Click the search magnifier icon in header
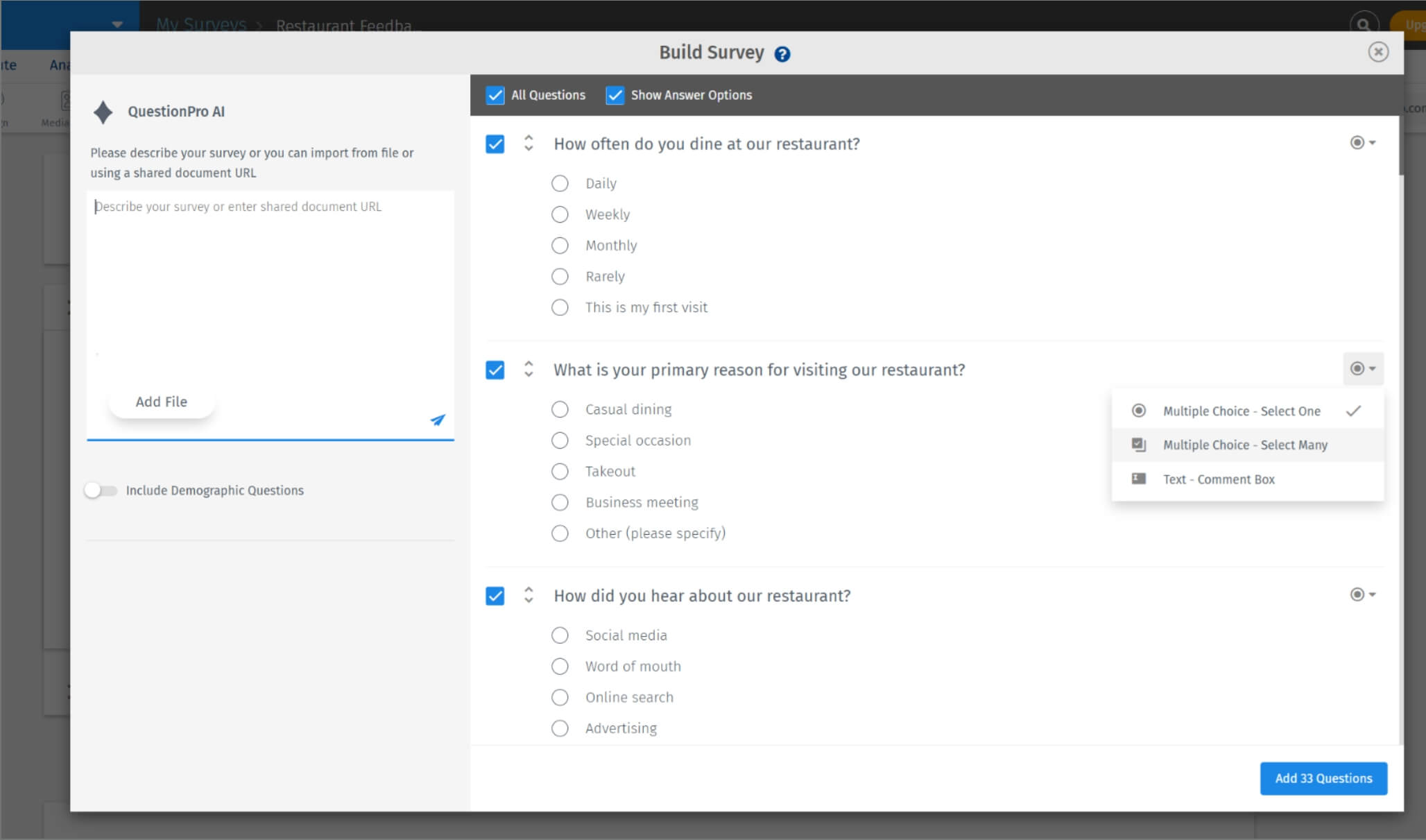The image size is (1426, 840). 1363,24
